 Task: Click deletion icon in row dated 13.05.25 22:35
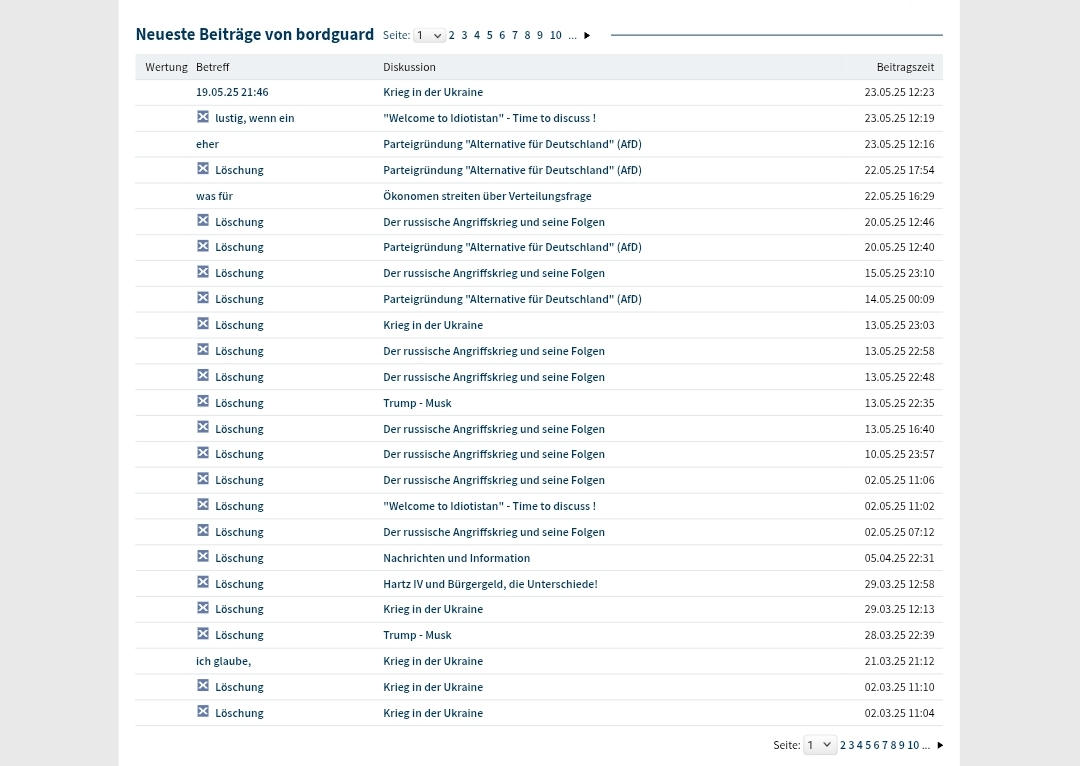[202, 402]
